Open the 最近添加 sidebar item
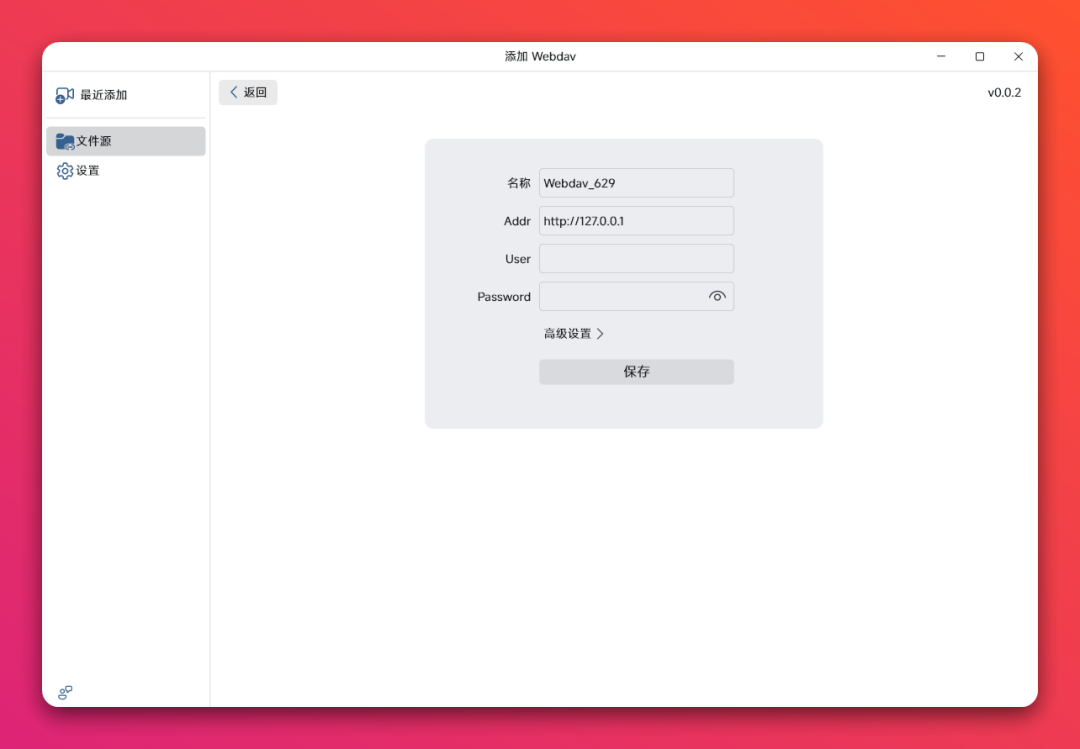The height and width of the screenshot is (749, 1080). pyautogui.click(x=103, y=95)
